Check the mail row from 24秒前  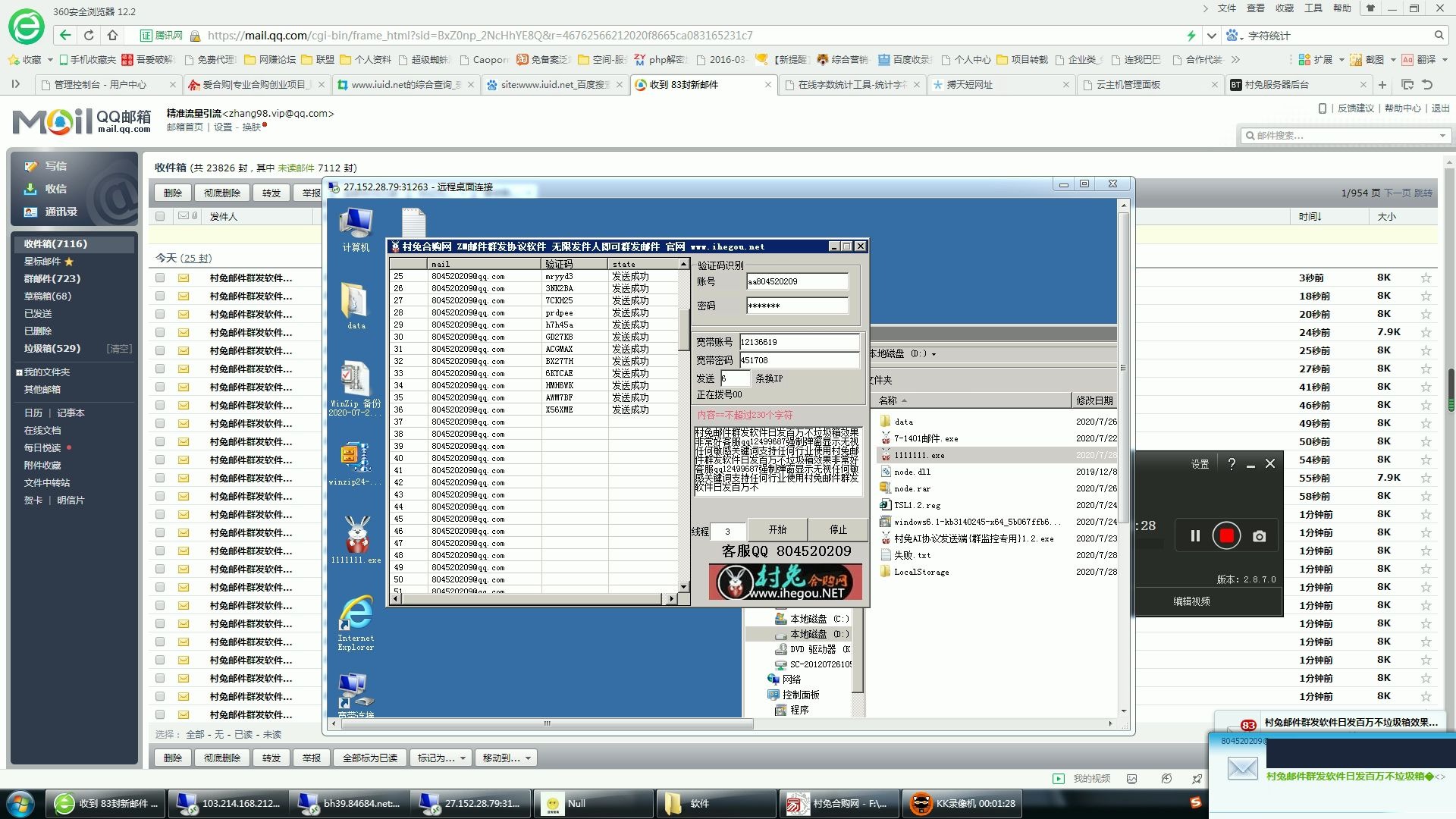pos(160,332)
